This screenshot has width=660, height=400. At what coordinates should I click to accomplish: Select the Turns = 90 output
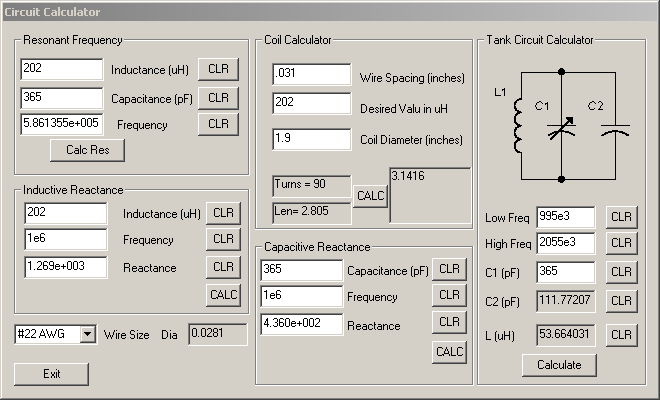click(311, 186)
